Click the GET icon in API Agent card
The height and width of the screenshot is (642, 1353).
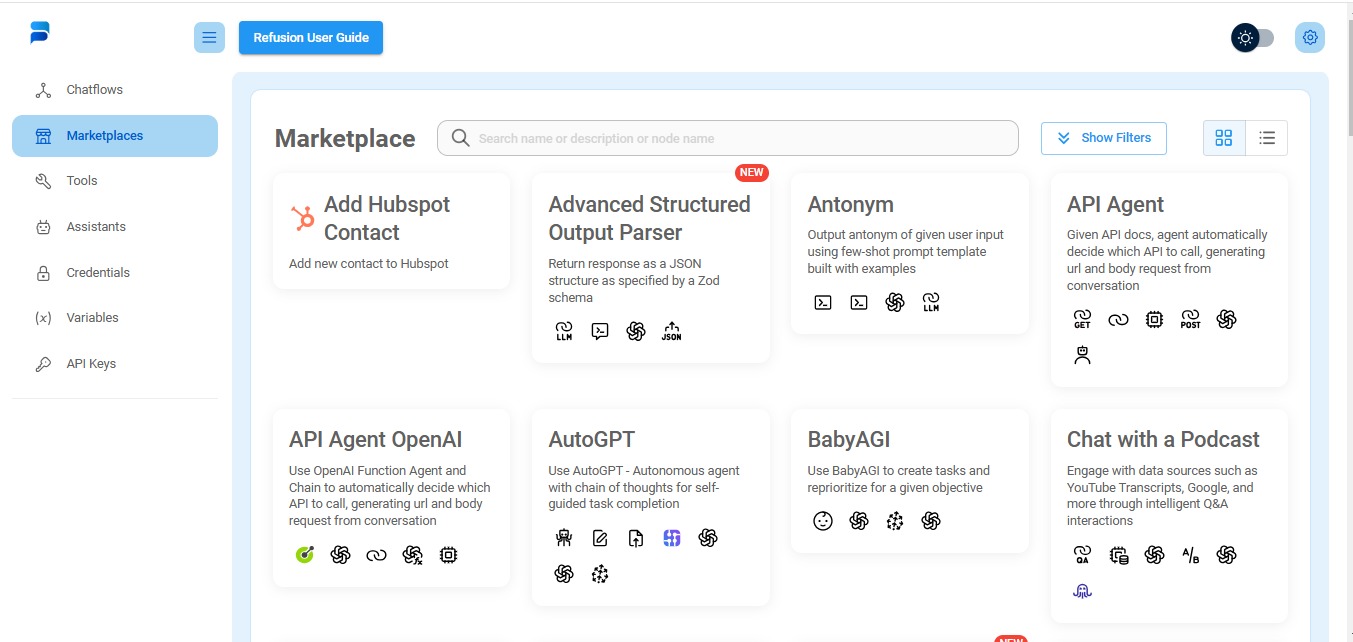[1082, 319]
